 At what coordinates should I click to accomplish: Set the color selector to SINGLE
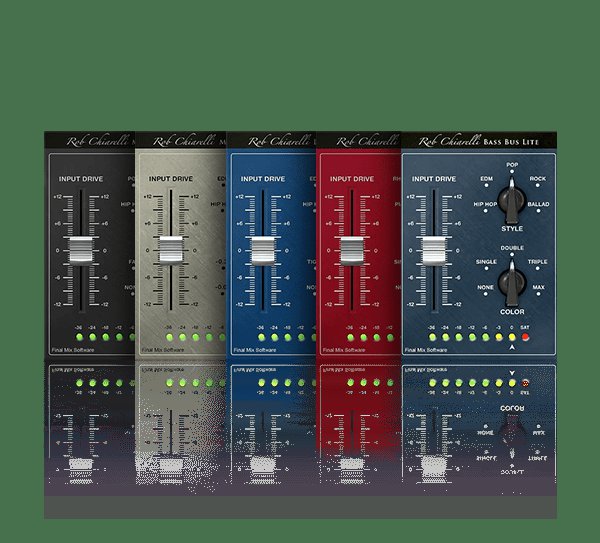coord(486,264)
